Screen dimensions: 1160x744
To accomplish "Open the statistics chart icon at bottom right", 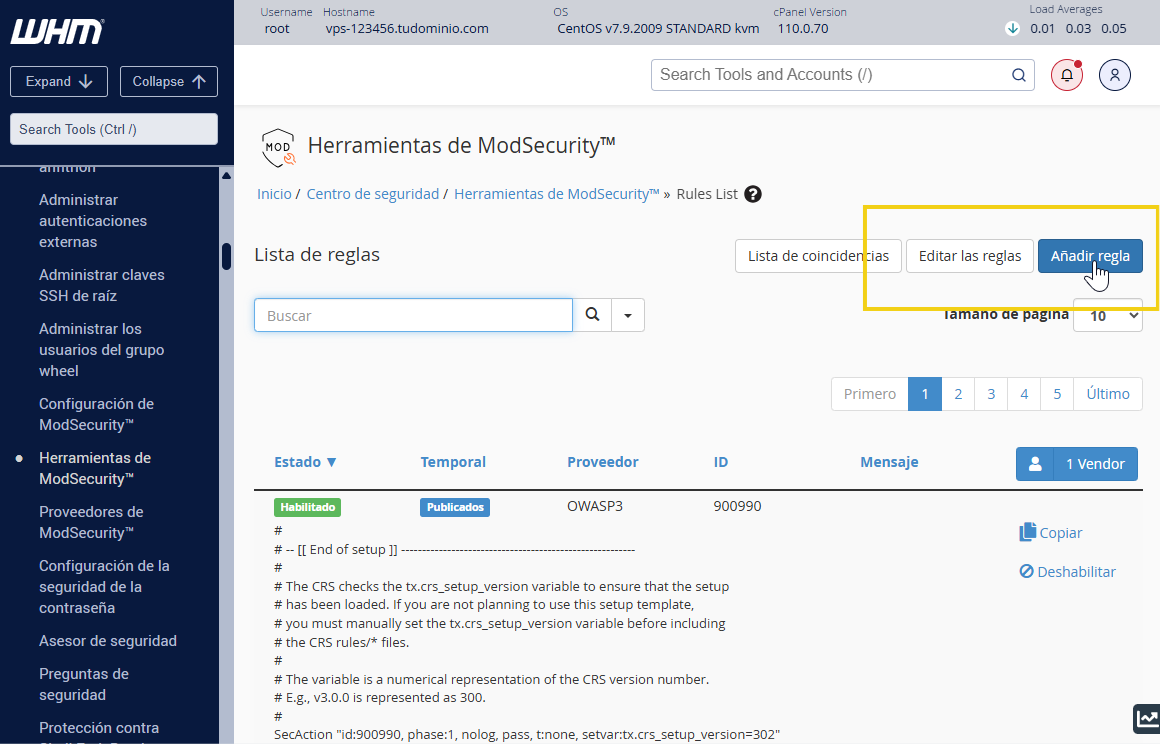I will click(x=1147, y=719).
